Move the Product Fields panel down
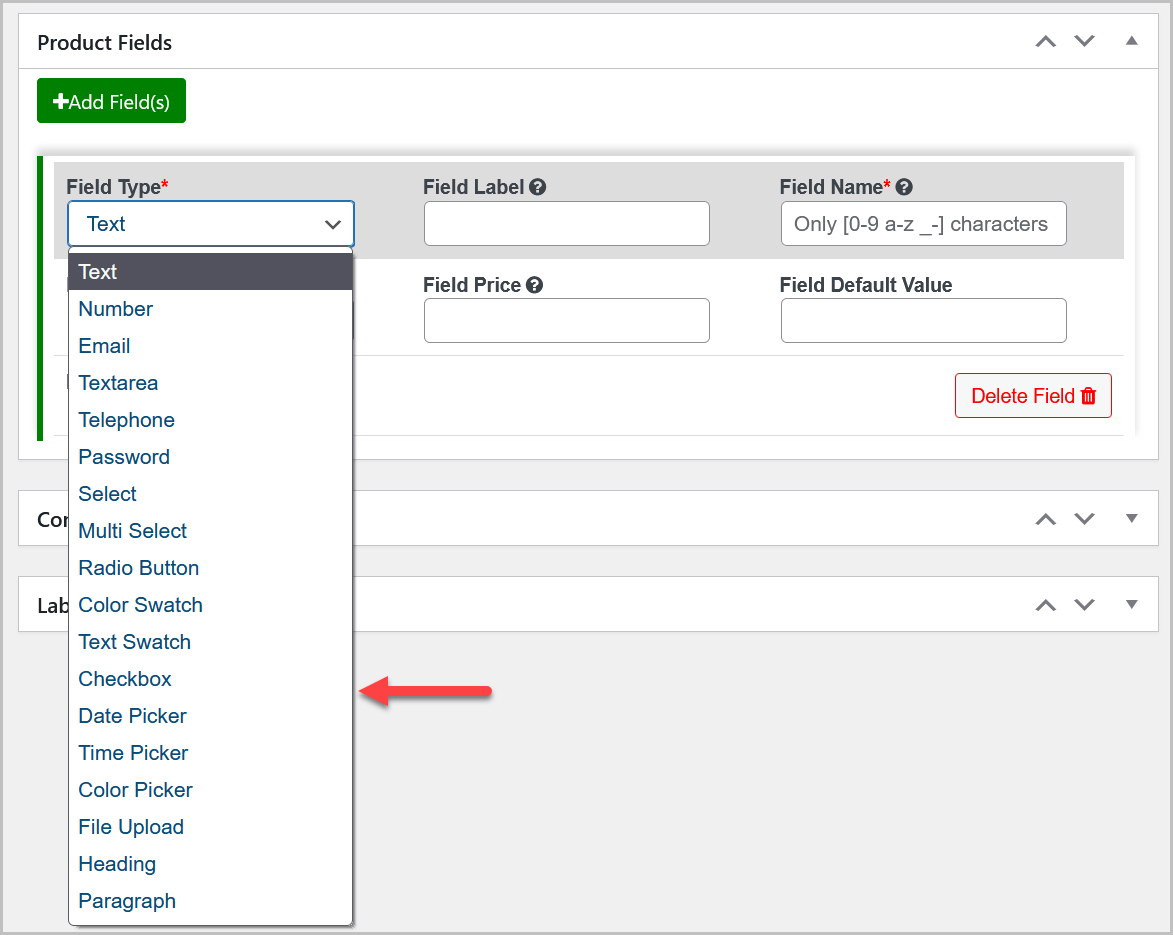Screen dimensions: 1173x935 (x=1085, y=42)
